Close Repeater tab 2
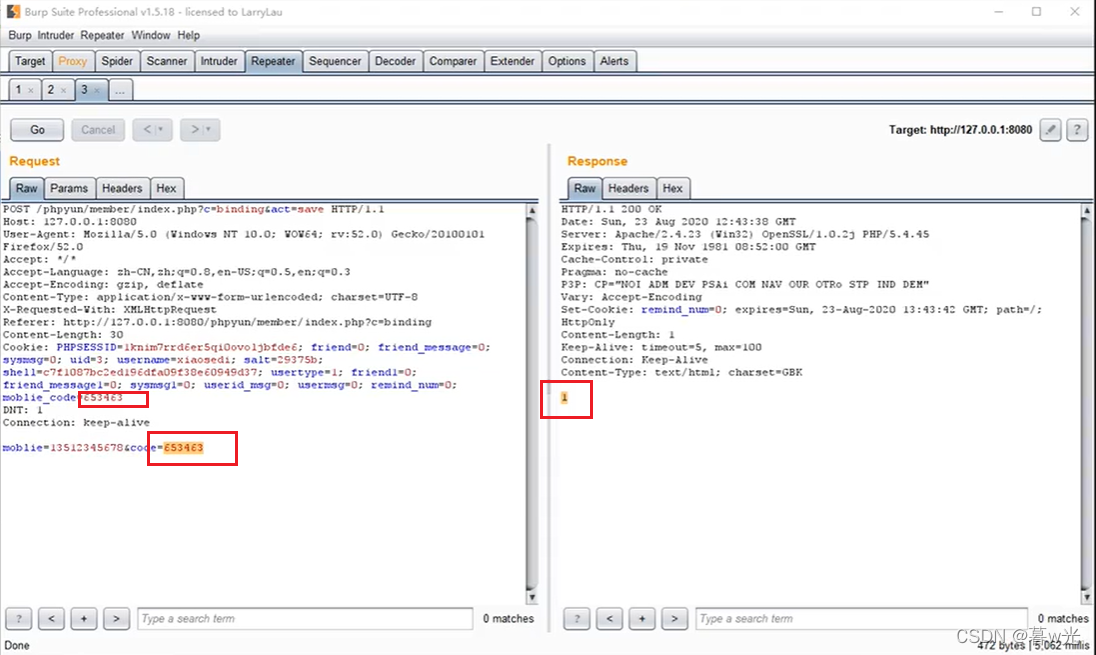This screenshot has width=1096, height=655. (x=64, y=90)
